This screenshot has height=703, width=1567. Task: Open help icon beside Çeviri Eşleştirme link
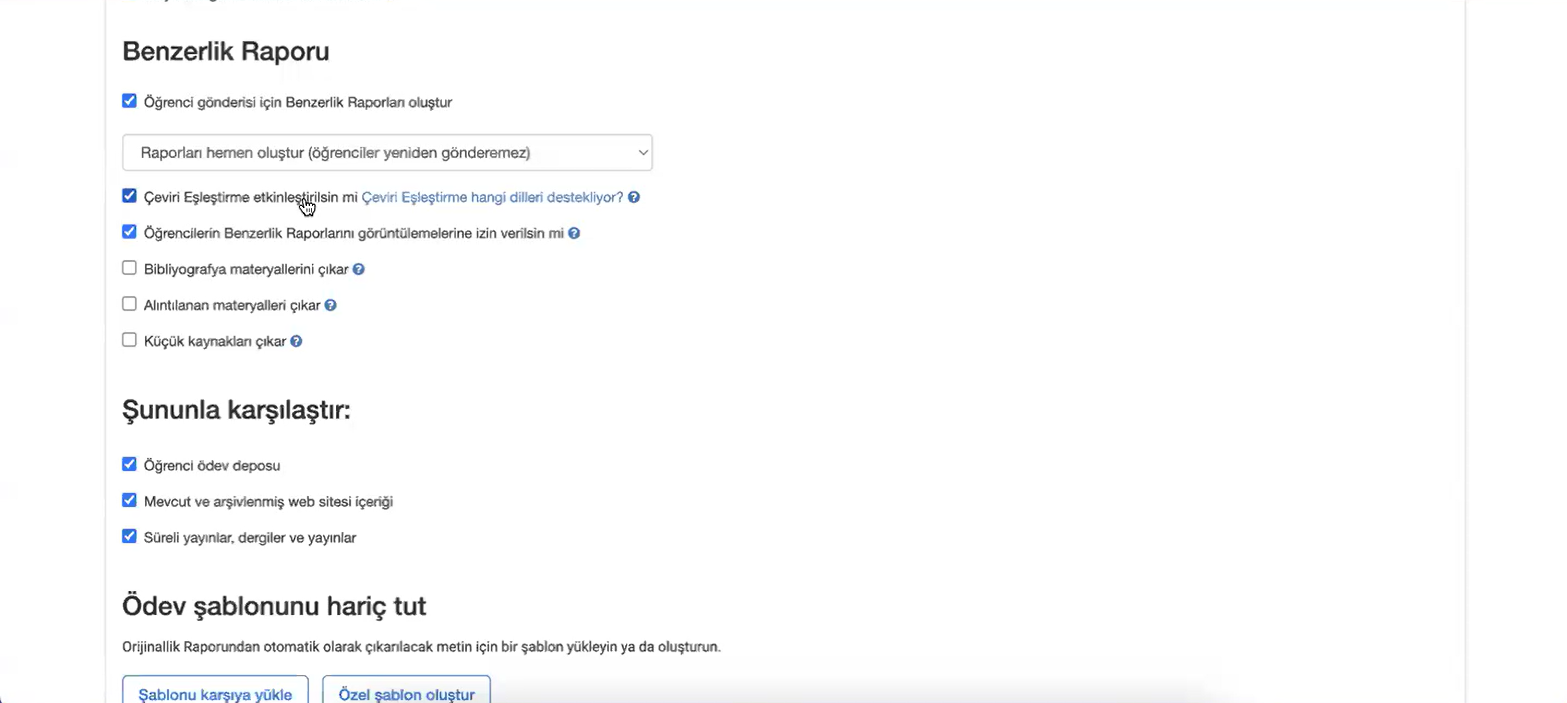[x=634, y=198]
